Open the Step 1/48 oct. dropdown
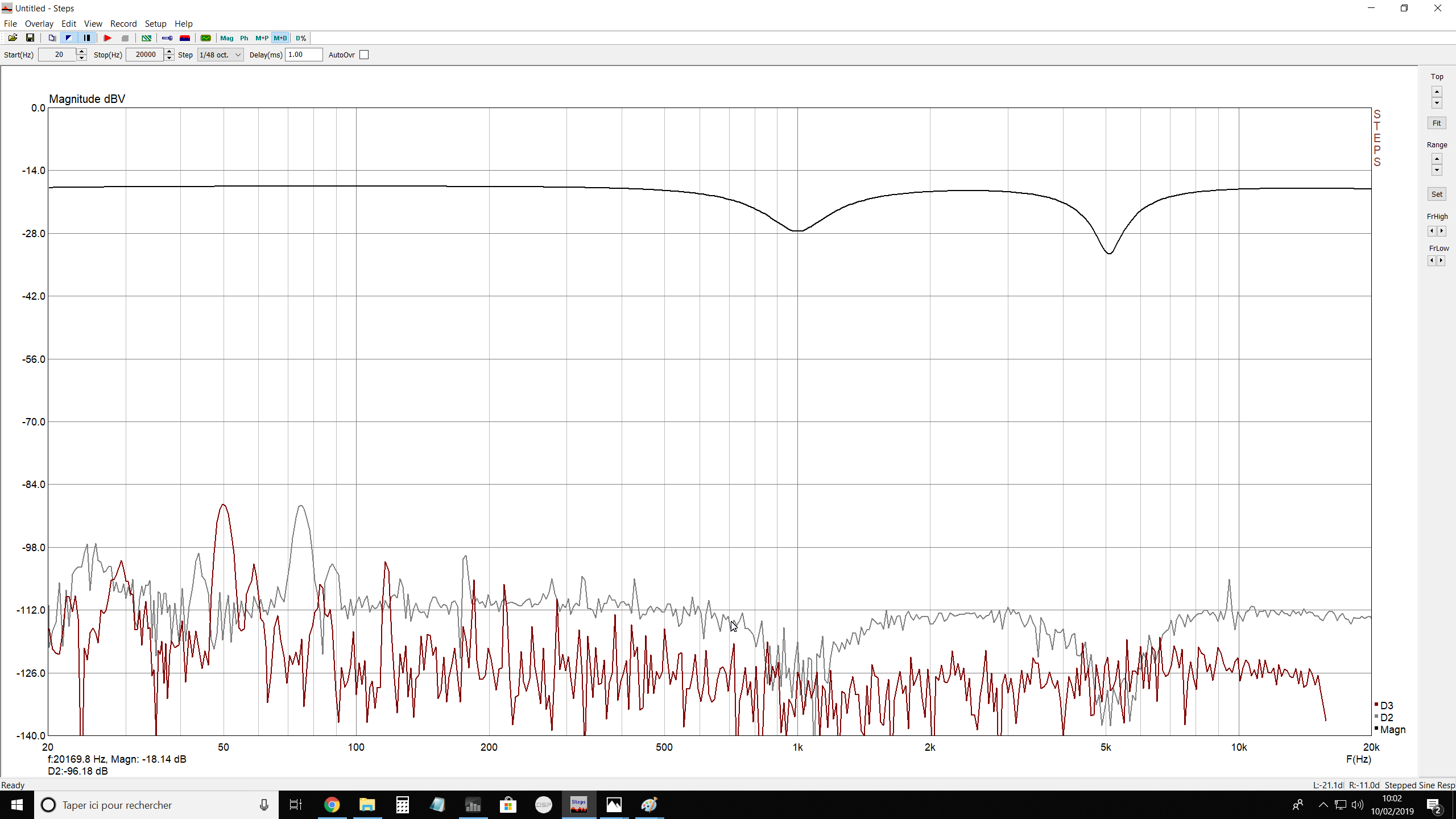The width and height of the screenshot is (1456, 819). [221, 55]
